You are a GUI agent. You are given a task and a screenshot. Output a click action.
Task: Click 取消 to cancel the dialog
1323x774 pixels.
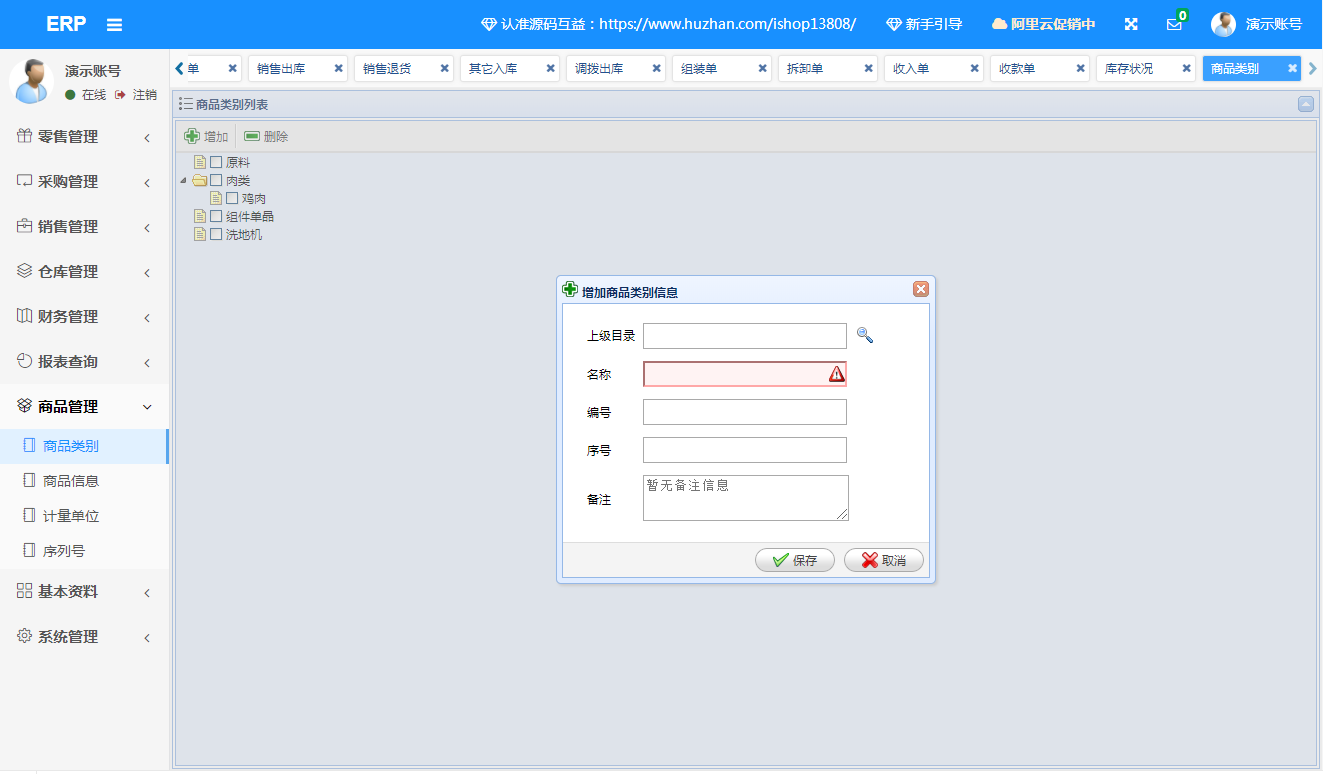click(x=883, y=561)
